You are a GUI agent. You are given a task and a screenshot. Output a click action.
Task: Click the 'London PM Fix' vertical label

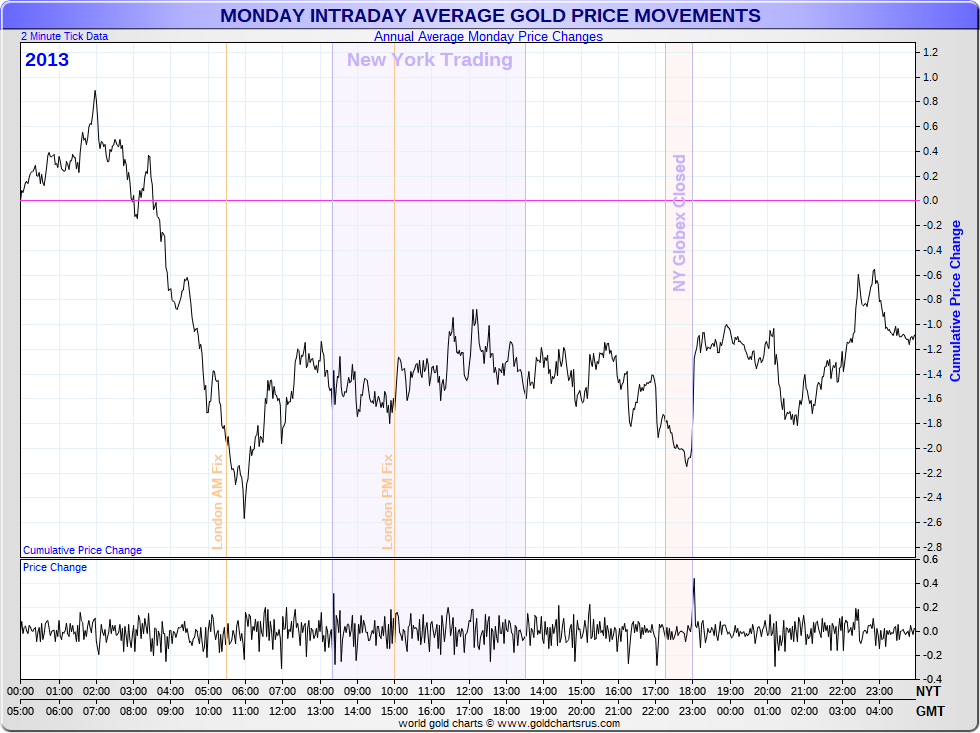[388, 502]
